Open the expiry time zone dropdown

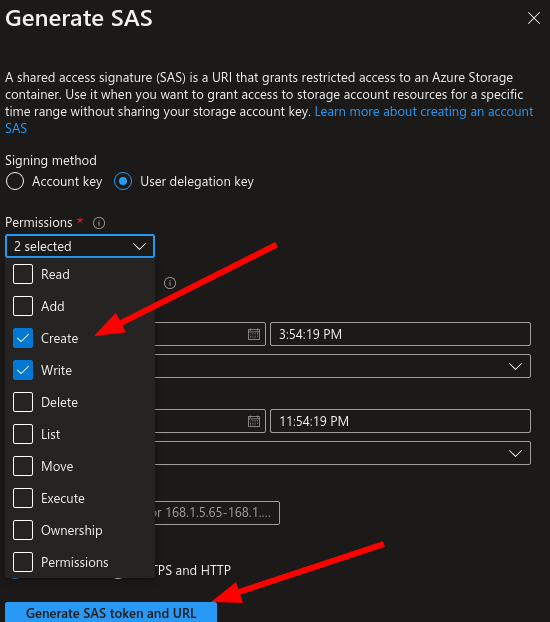[x=342, y=453]
